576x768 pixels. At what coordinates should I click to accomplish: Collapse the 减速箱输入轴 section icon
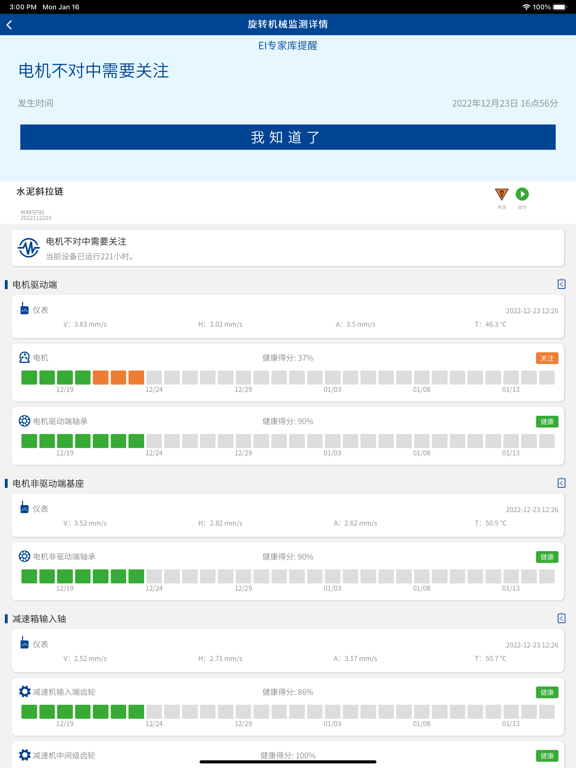coord(562,618)
